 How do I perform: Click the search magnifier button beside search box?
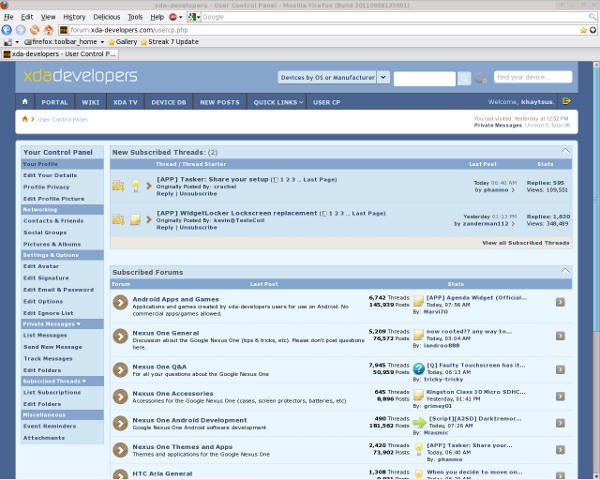[x=464, y=78]
